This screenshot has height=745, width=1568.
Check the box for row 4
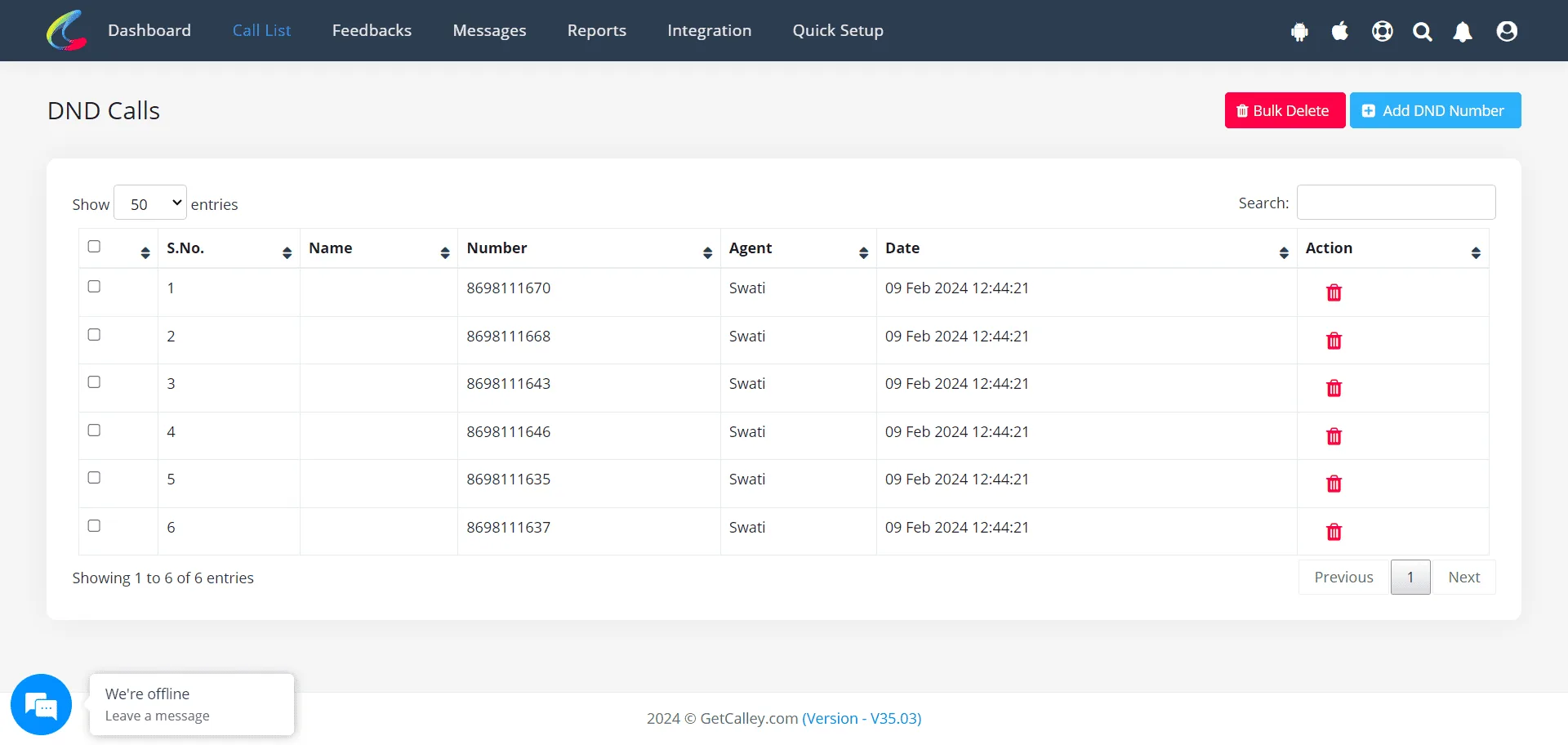click(x=94, y=430)
